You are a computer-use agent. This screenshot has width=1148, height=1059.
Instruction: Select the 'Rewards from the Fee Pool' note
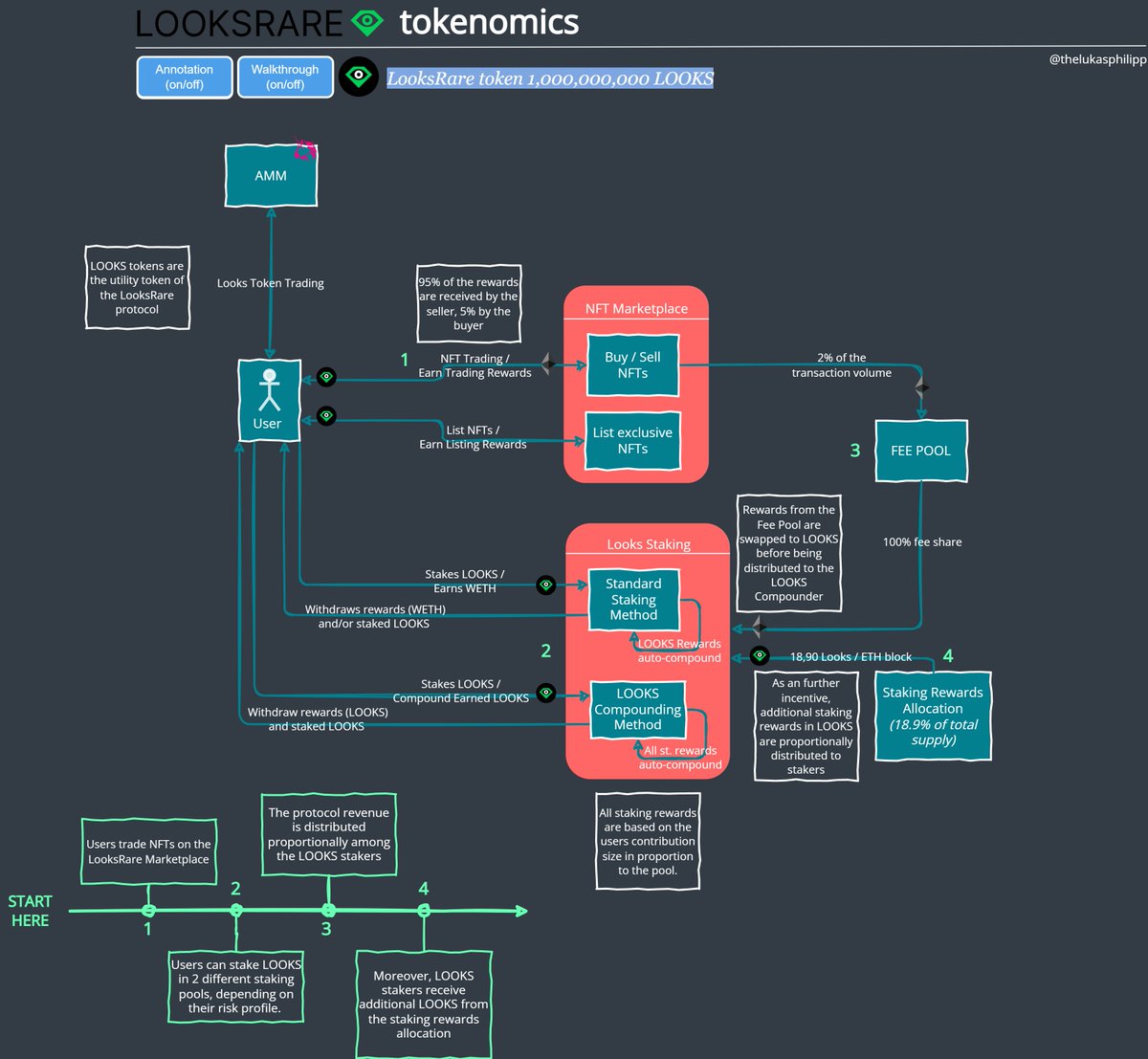[789, 553]
